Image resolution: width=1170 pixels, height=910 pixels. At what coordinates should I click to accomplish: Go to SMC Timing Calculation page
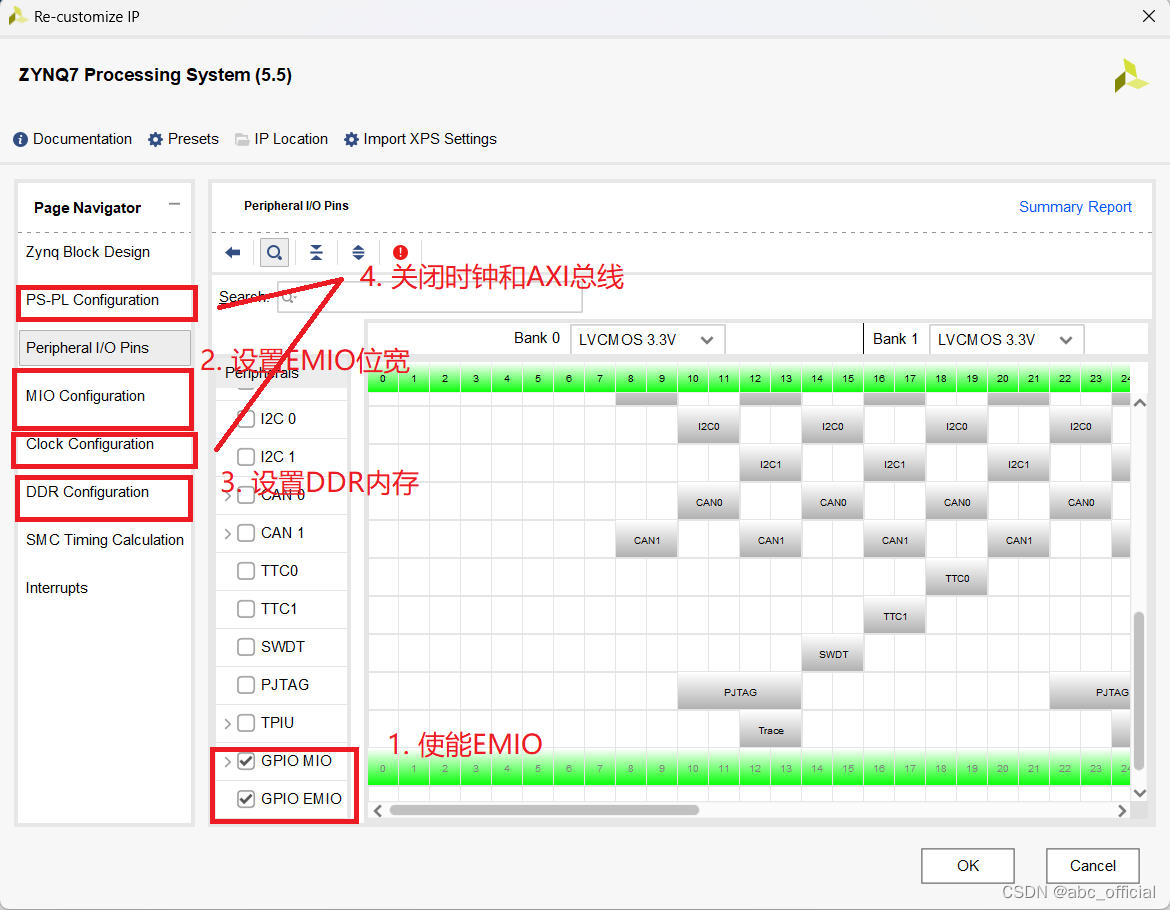(x=104, y=540)
